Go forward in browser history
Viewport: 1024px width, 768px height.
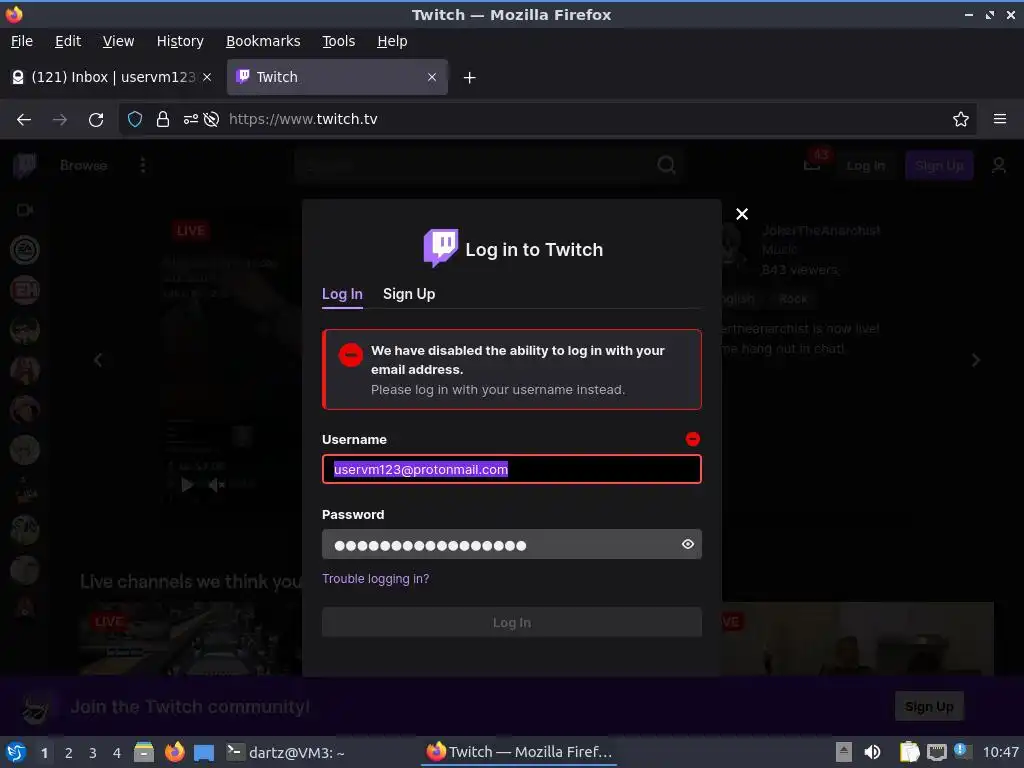[x=60, y=120]
